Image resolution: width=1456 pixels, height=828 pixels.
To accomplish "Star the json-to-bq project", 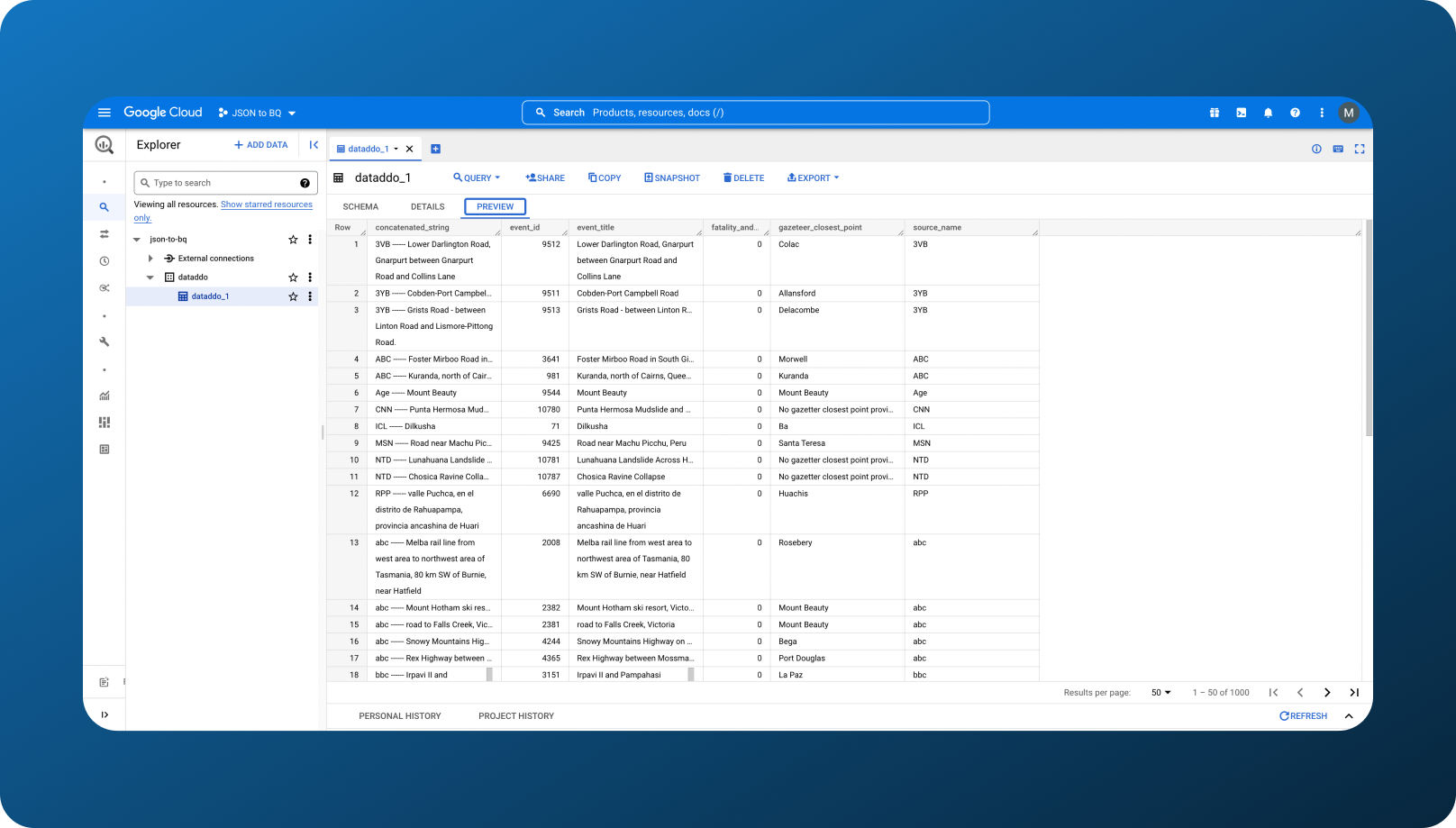I will (x=293, y=239).
